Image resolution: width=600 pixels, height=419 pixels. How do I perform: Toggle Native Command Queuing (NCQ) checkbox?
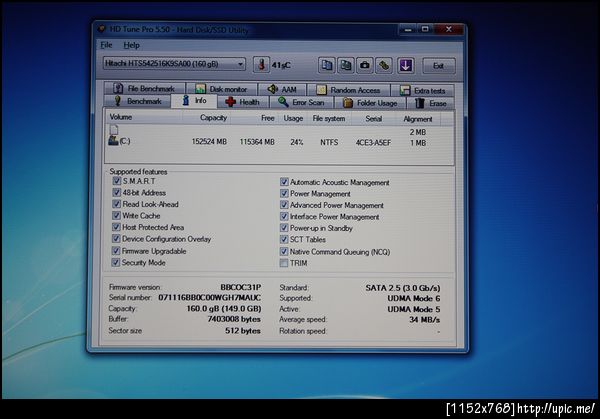[x=284, y=251]
